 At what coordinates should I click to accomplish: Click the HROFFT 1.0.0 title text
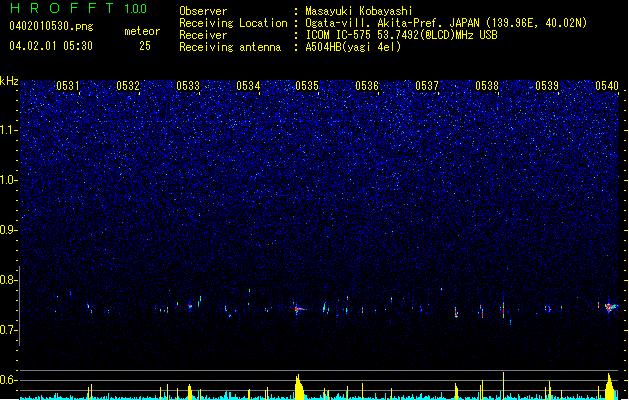pyautogui.click(x=79, y=8)
